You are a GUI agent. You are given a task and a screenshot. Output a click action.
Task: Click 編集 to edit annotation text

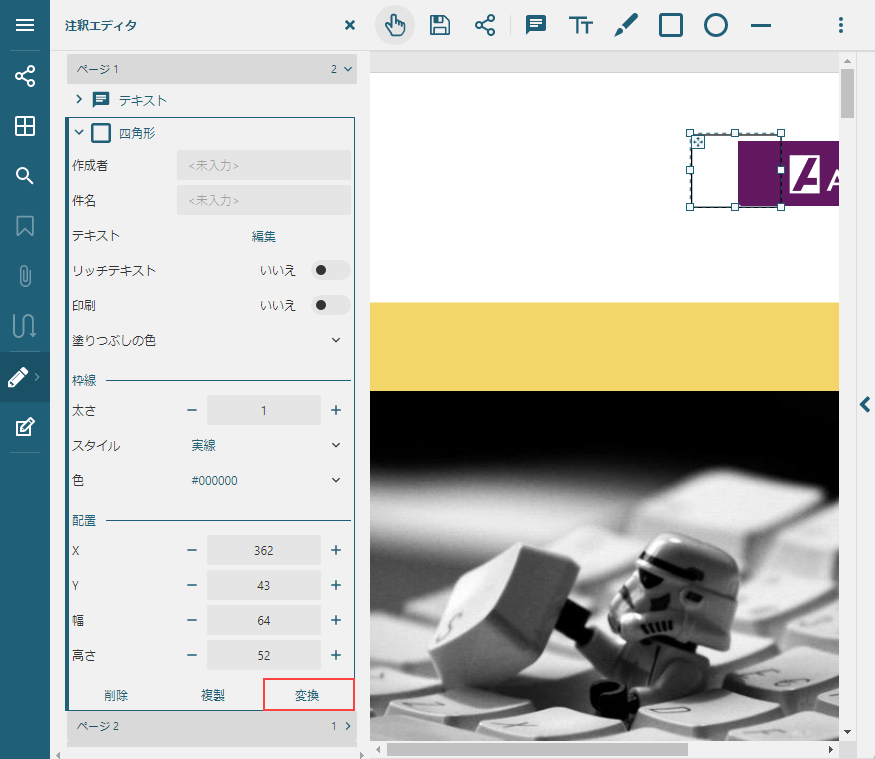point(263,237)
